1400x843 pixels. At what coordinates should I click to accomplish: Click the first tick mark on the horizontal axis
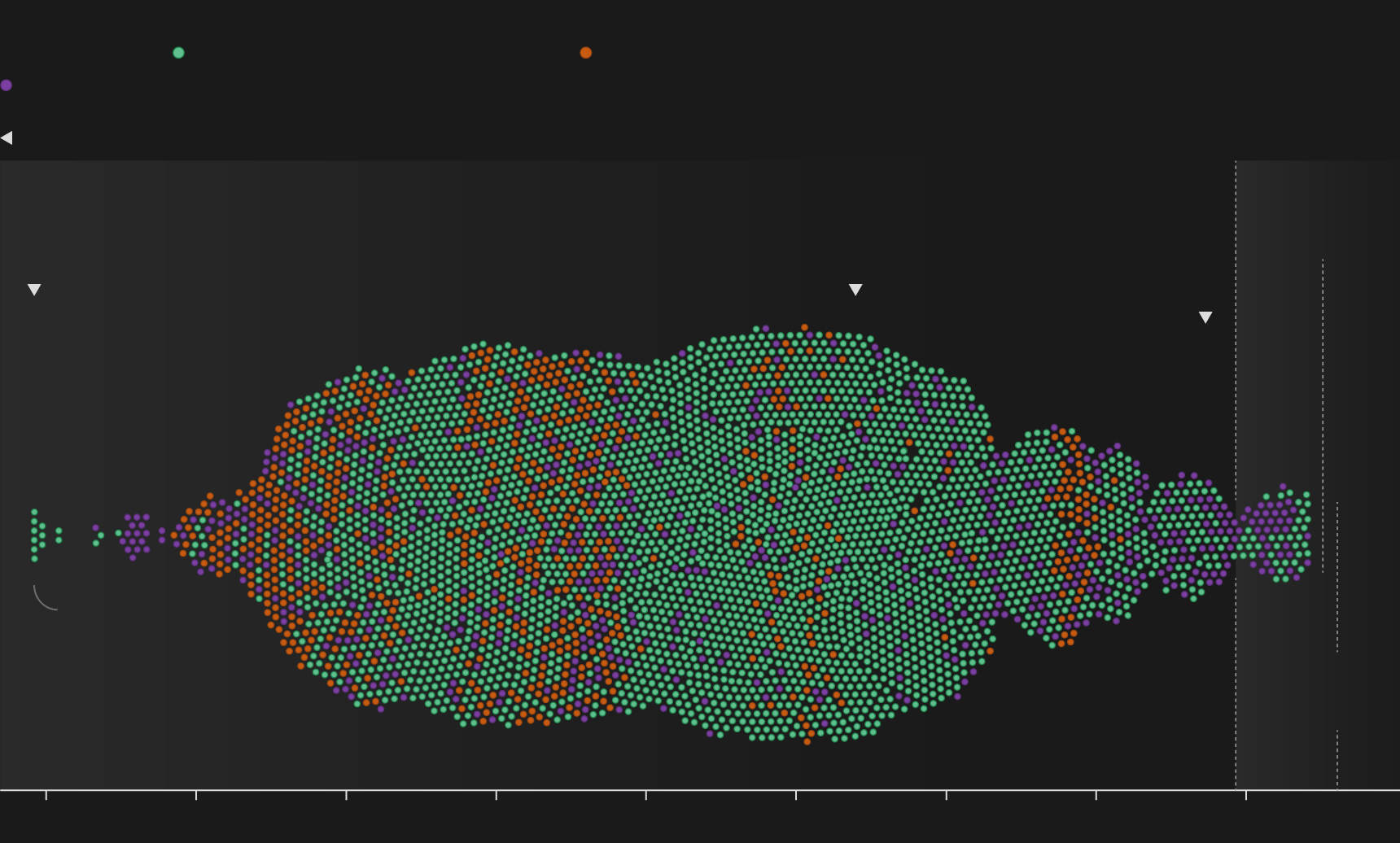[46, 795]
